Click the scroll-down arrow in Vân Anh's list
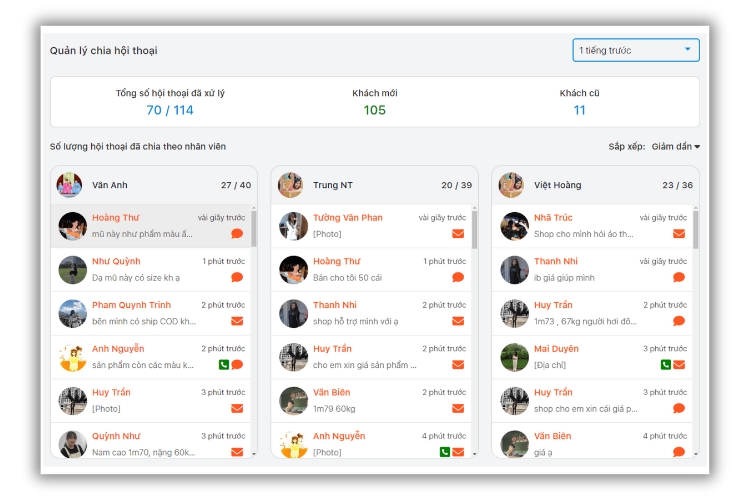The width and height of the screenshot is (750, 500). coord(253,453)
